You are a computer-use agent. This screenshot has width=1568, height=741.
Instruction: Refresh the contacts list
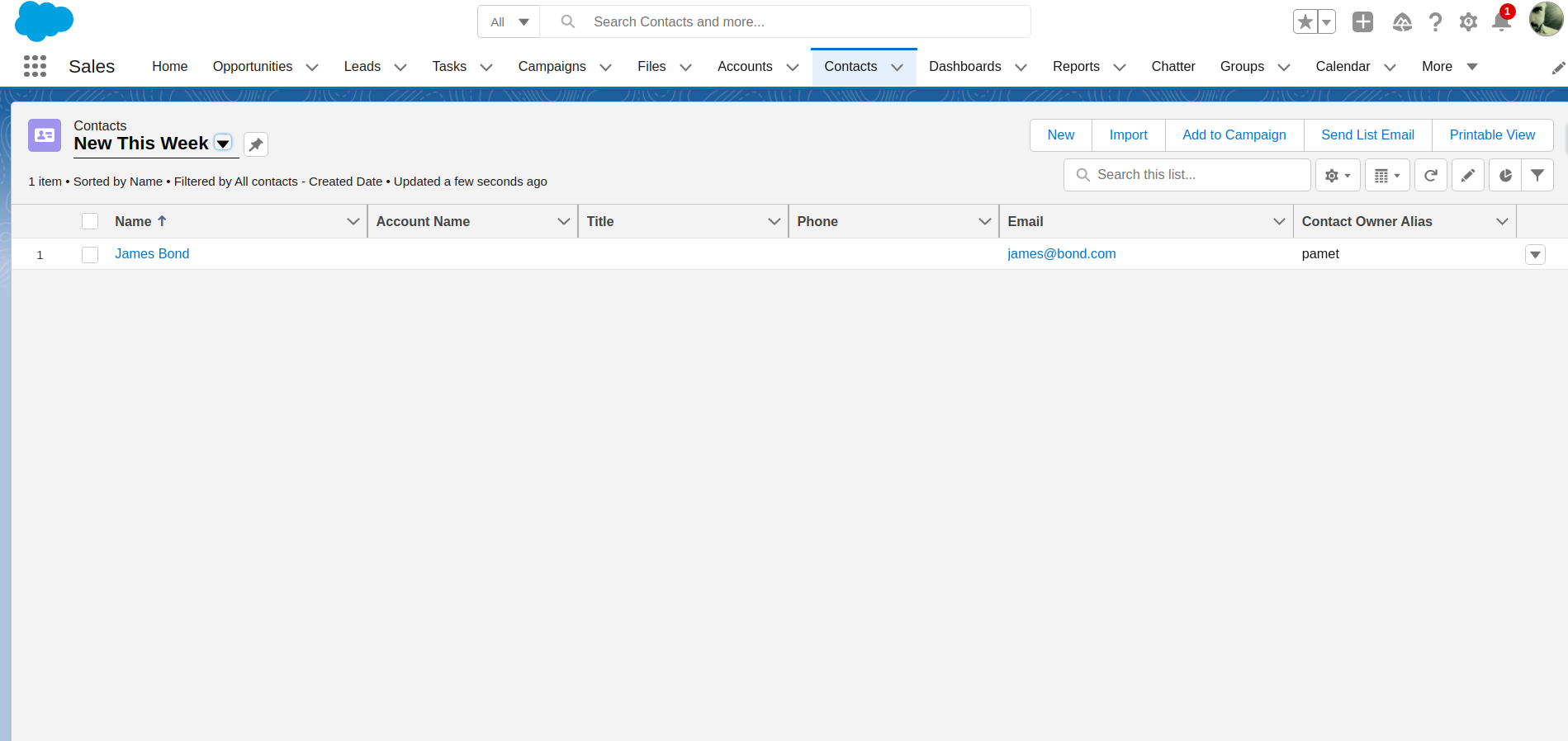1431,175
